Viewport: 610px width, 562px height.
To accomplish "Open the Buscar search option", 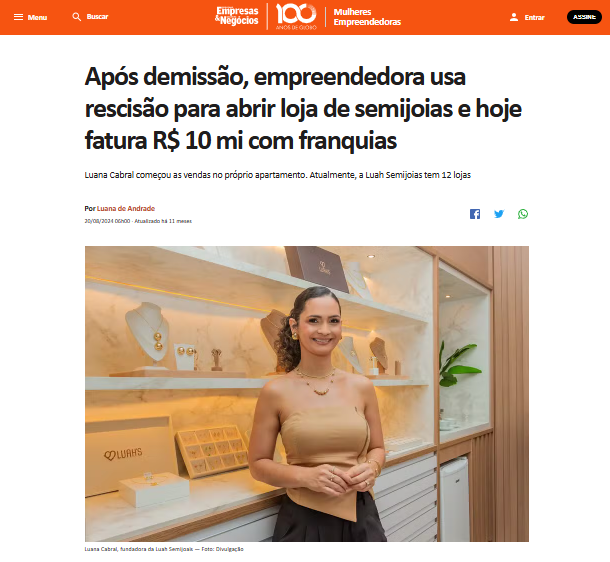I will pos(97,17).
